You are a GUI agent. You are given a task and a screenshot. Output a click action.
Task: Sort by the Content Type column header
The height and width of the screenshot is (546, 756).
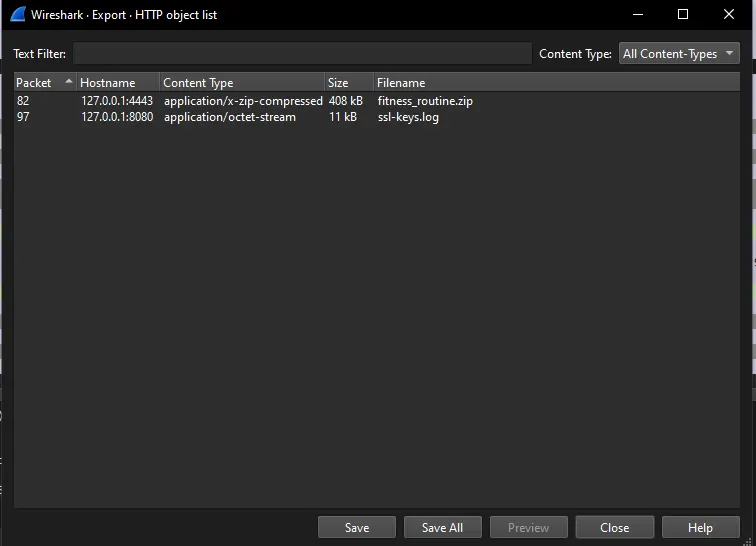242,82
